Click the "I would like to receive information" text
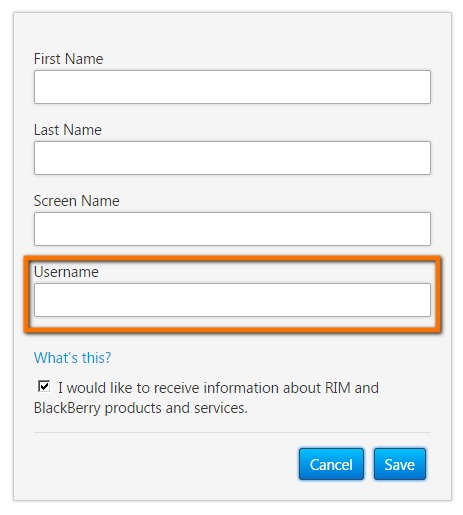 click(171, 388)
